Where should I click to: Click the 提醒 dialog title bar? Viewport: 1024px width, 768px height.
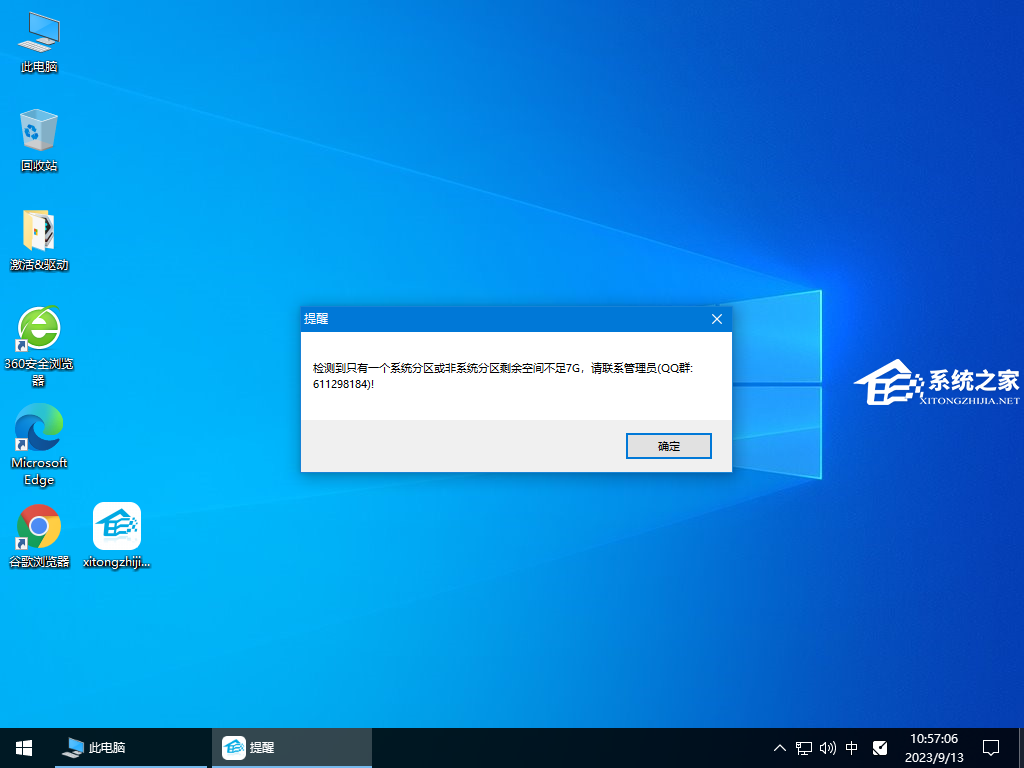pyautogui.click(x=503, y=319)
